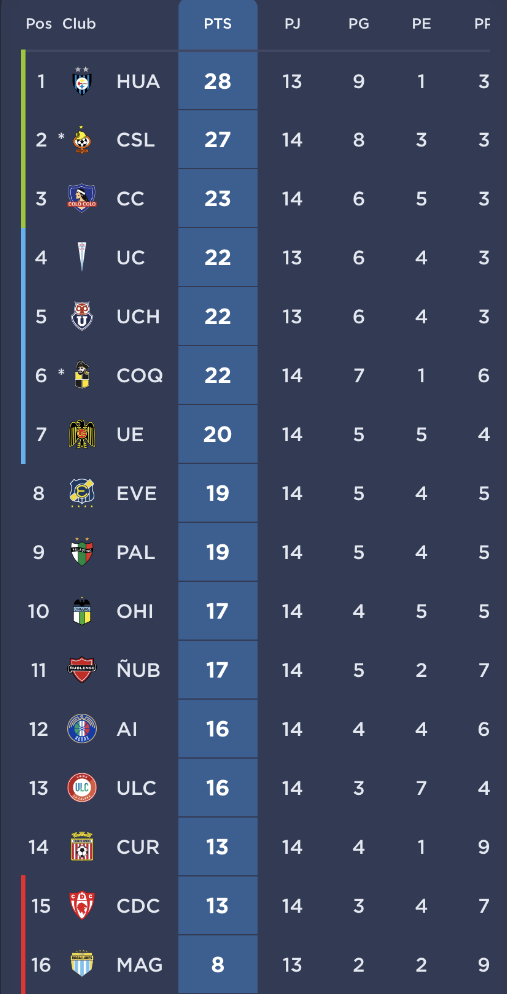The width and height of the screenshot is (507, 994).
Task: Click the CSL club crest icon
Action: (82, 139)
